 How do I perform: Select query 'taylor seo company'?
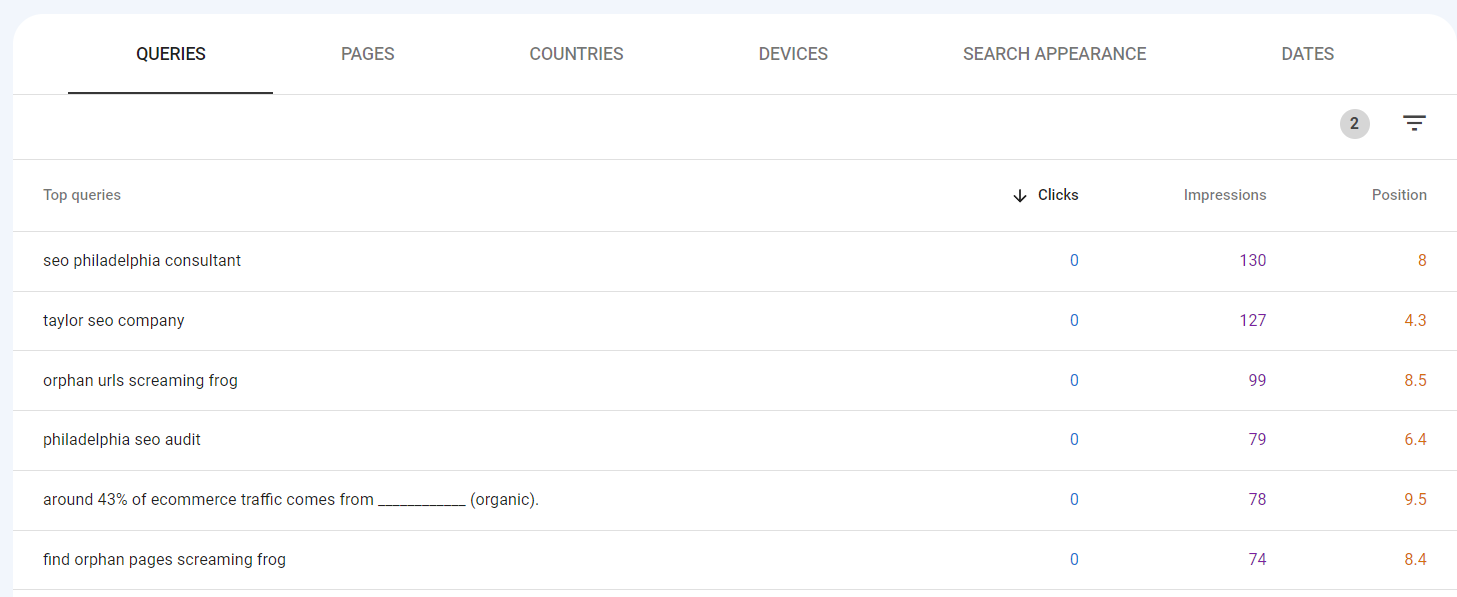click(114, 320)
